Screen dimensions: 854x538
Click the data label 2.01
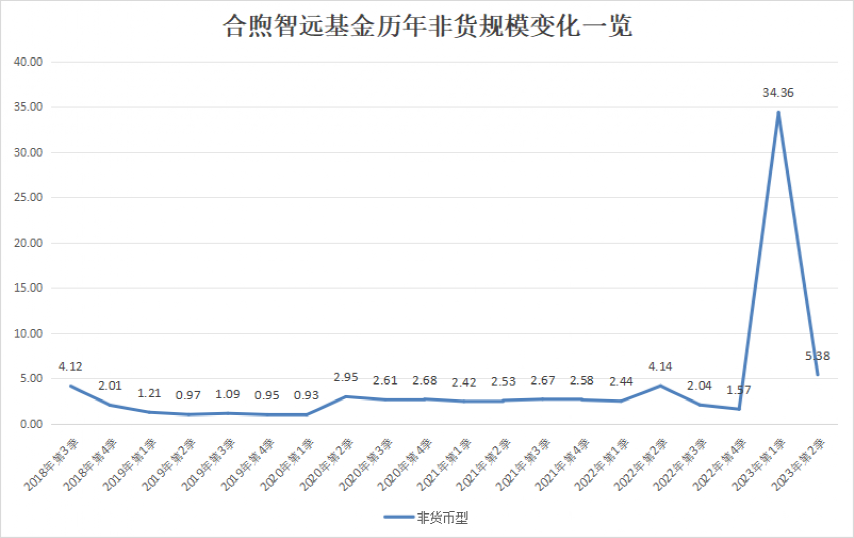pos(109,386)
